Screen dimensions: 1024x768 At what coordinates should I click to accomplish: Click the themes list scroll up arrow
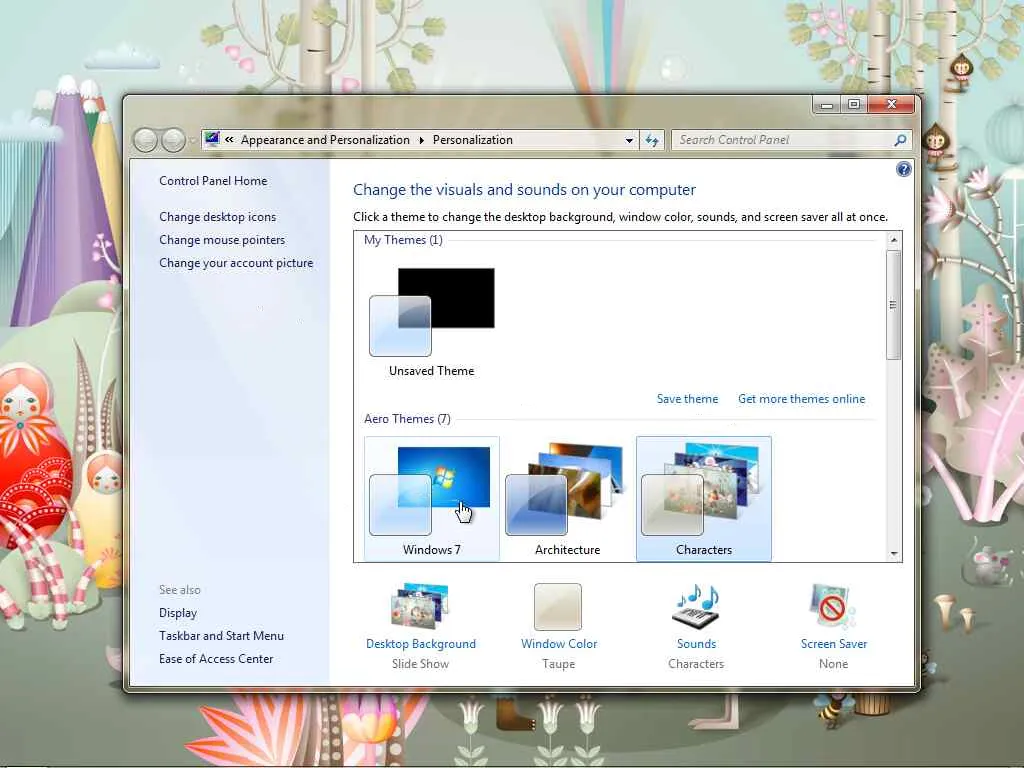coord(894,240)
